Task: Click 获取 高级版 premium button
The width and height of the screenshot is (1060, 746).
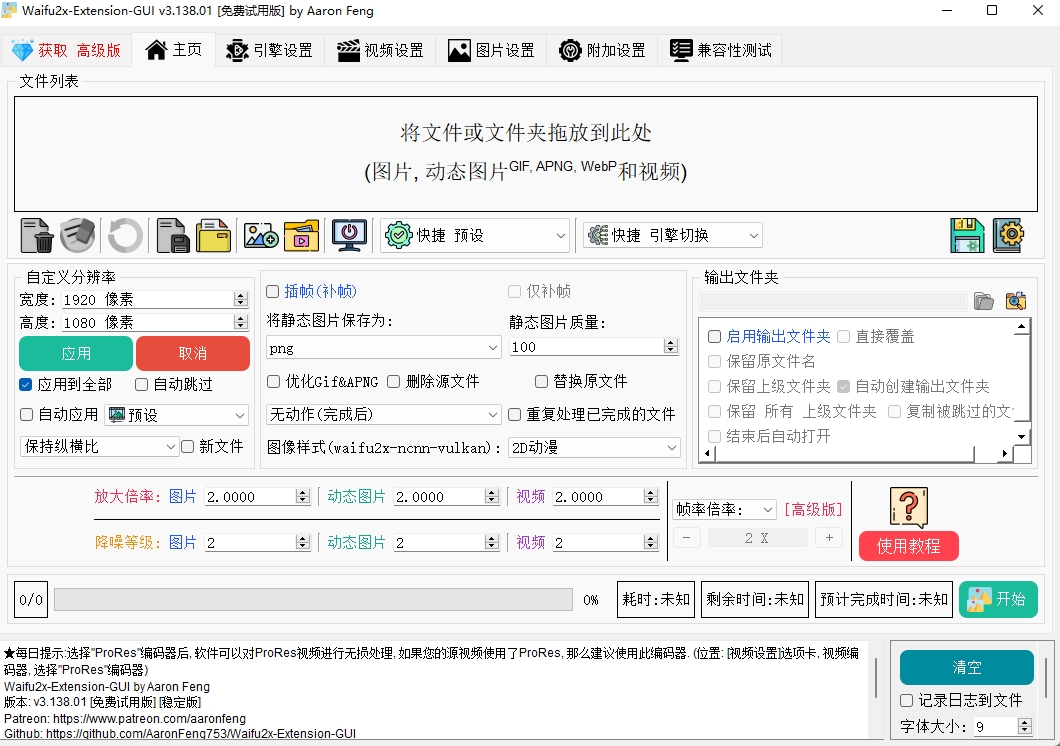Action: click(66, 50)
